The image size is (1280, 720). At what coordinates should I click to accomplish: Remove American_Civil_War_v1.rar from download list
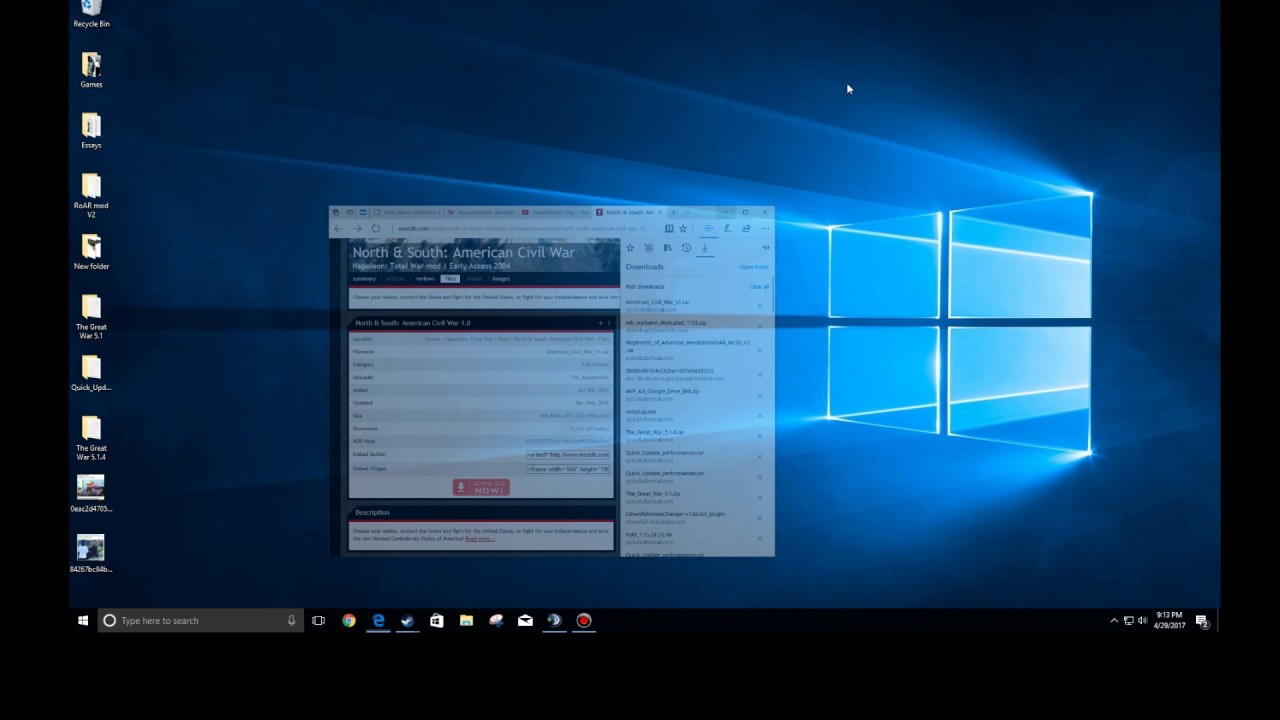(760, 305)
